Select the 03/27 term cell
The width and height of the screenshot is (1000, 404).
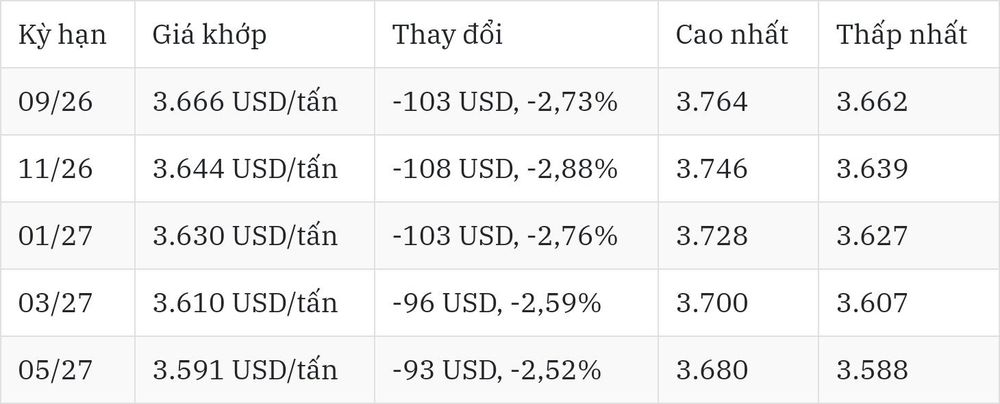click(x=55, y=303)
